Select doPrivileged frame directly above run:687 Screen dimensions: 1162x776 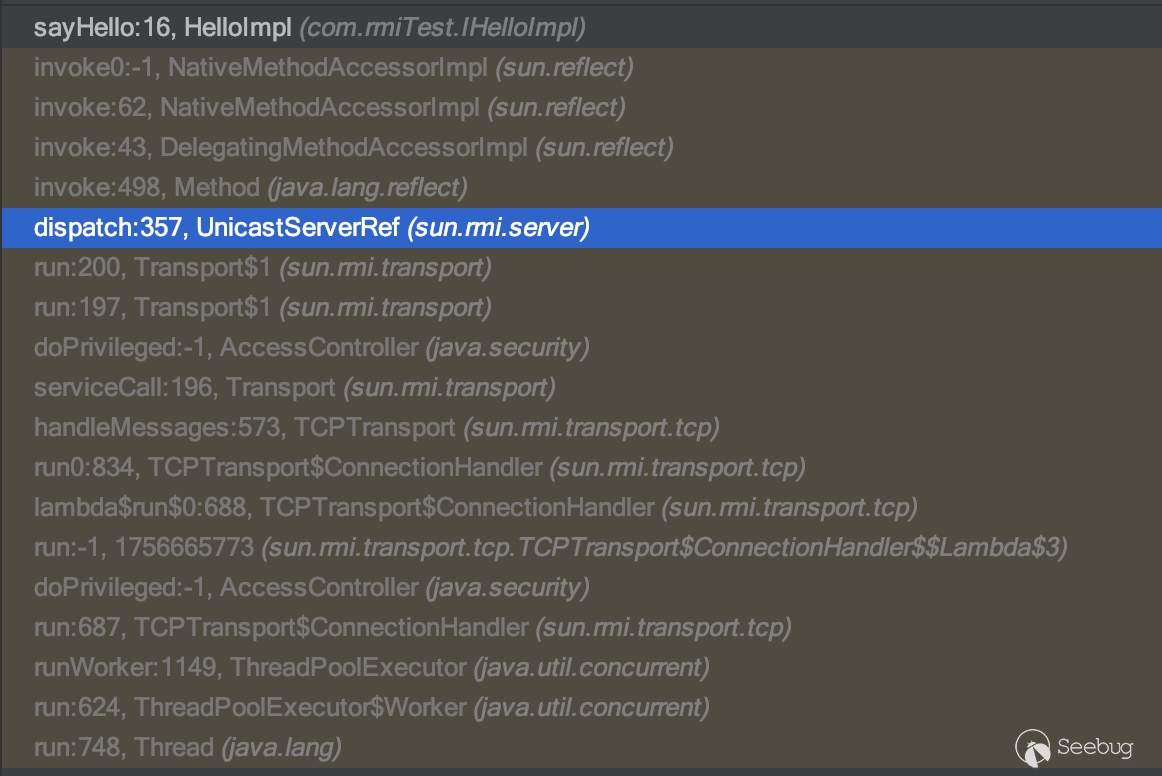click(x=310, y=587)
